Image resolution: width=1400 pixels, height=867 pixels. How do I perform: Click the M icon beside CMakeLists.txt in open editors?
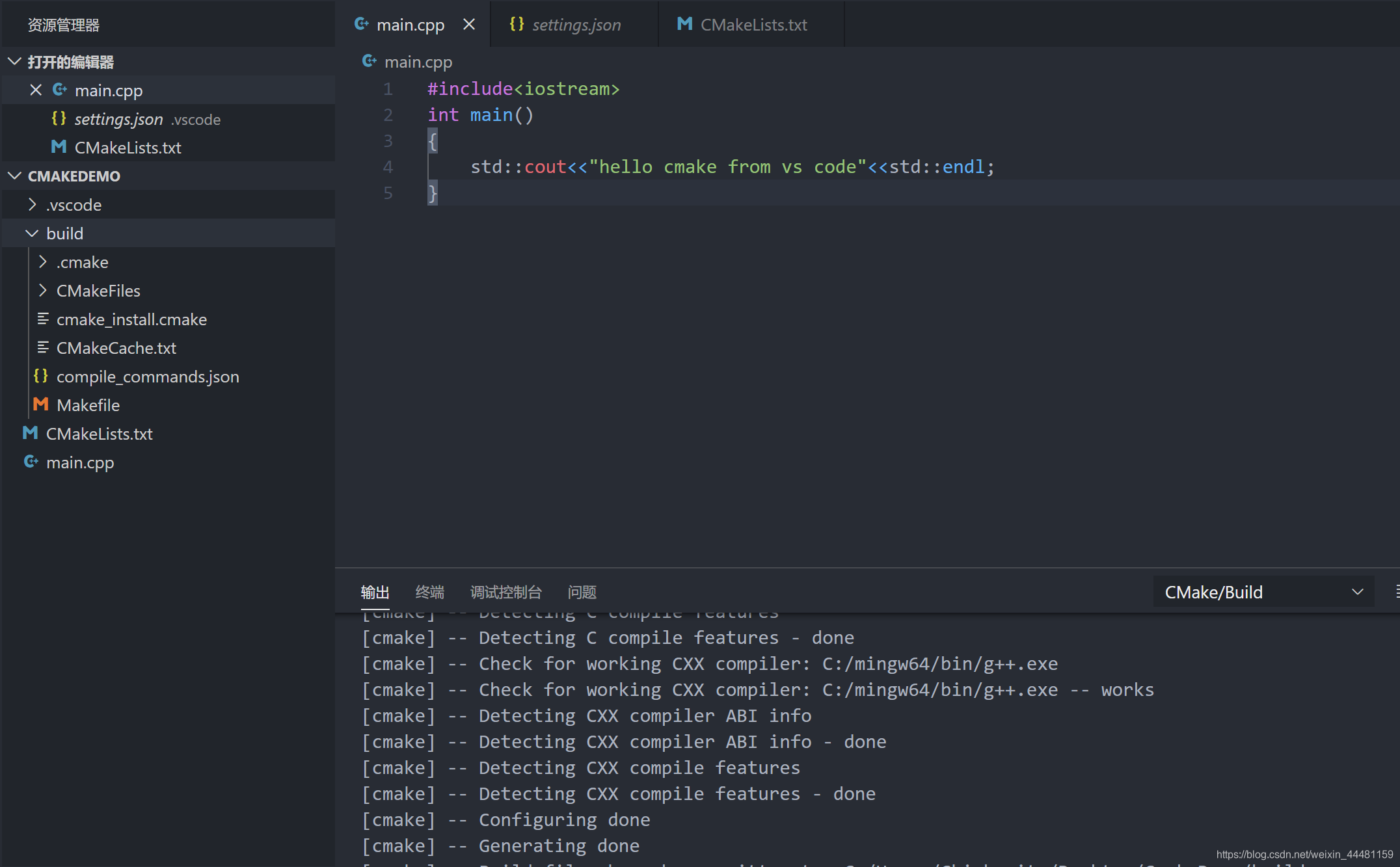pyautogui.click(x=59, y=147)
